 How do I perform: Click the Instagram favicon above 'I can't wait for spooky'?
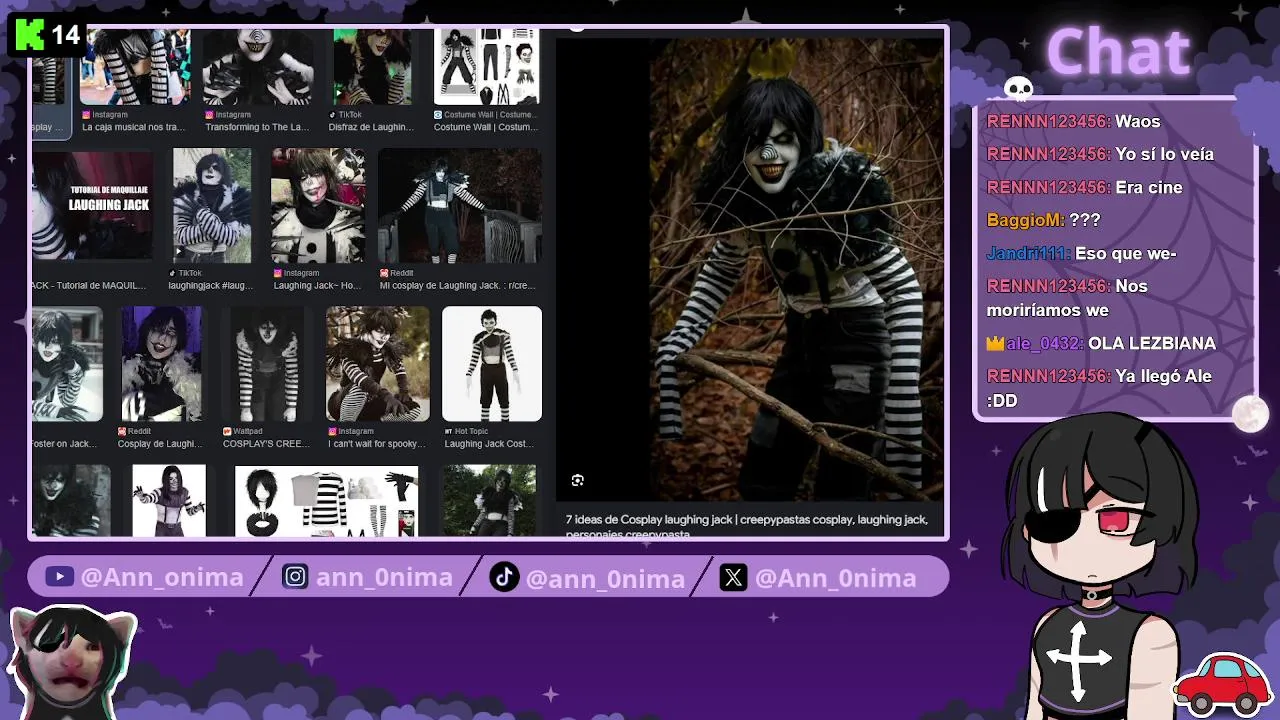point(332,431)
